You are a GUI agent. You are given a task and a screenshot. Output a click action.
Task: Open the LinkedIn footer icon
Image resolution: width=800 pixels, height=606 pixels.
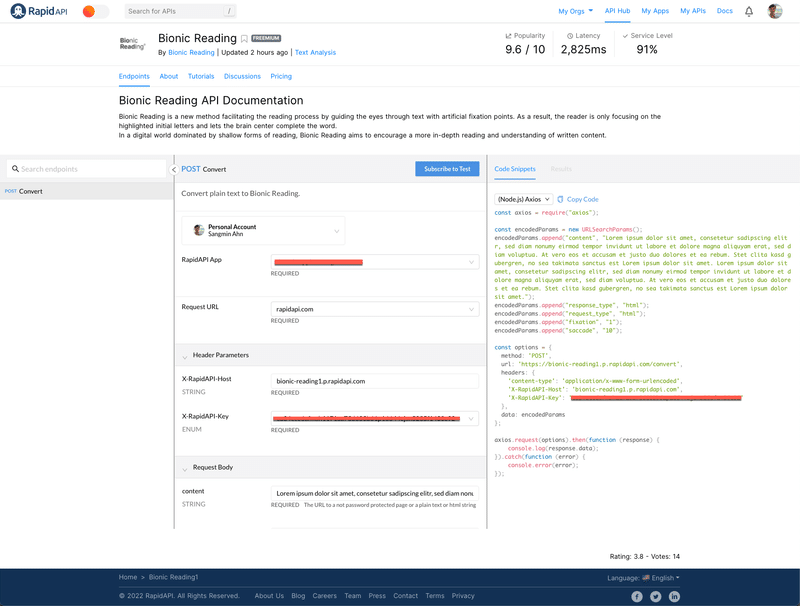pyautogui.click(x=674, y=596)
